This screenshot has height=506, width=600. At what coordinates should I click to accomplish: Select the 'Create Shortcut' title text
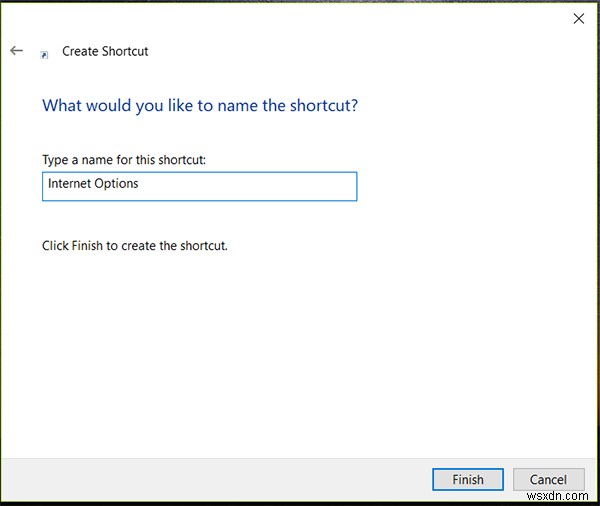pos(105,51)
